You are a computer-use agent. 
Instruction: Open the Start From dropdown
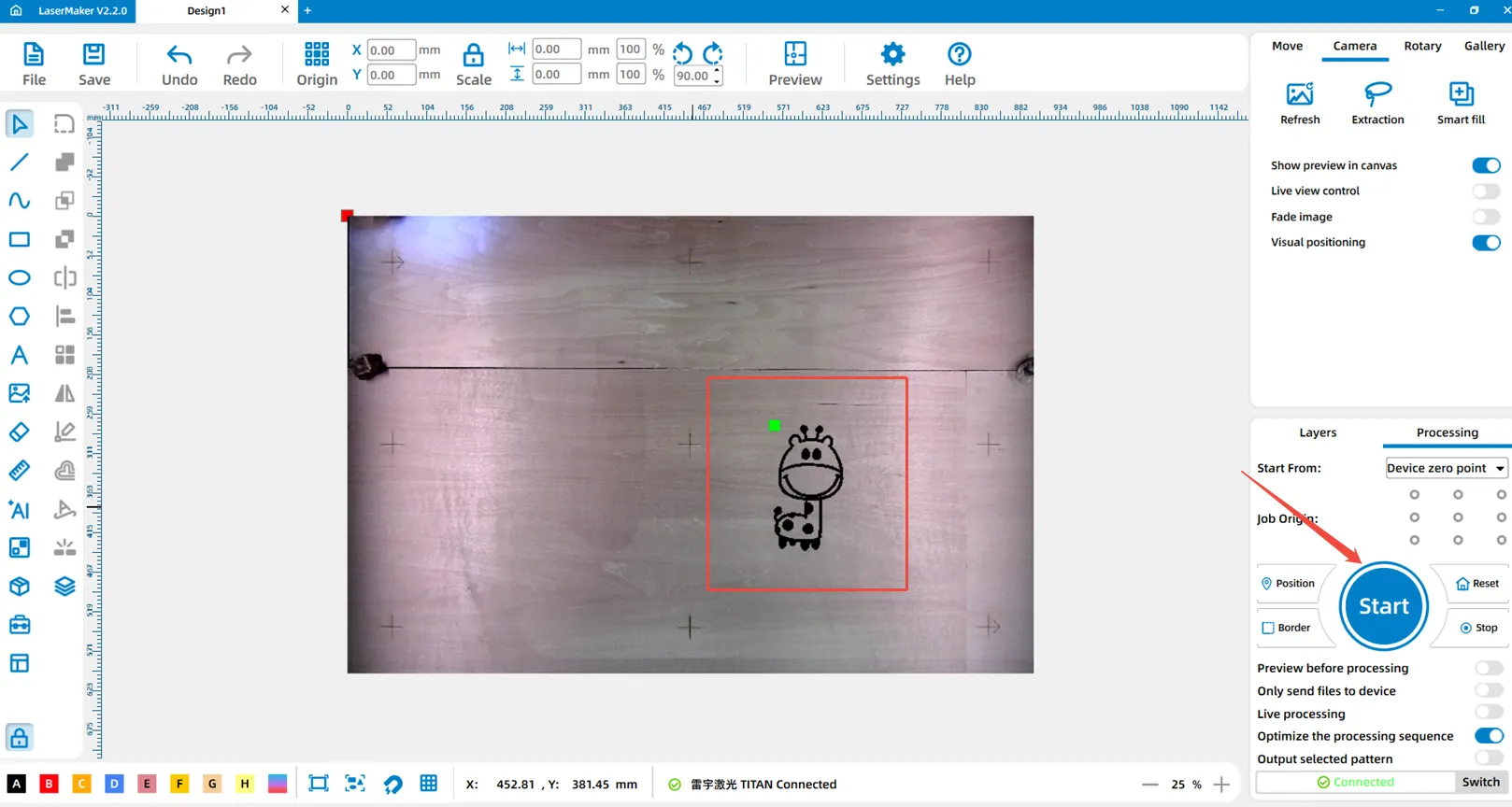[1446, 468]
